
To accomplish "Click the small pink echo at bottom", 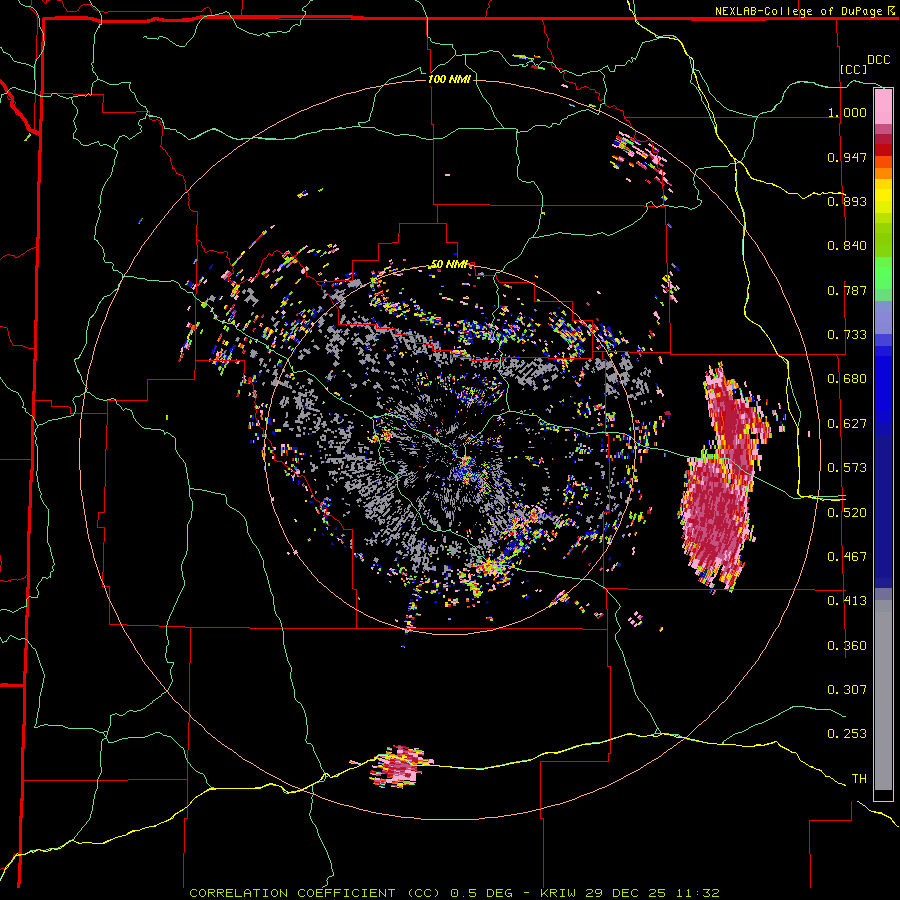I will click(399, 767).
